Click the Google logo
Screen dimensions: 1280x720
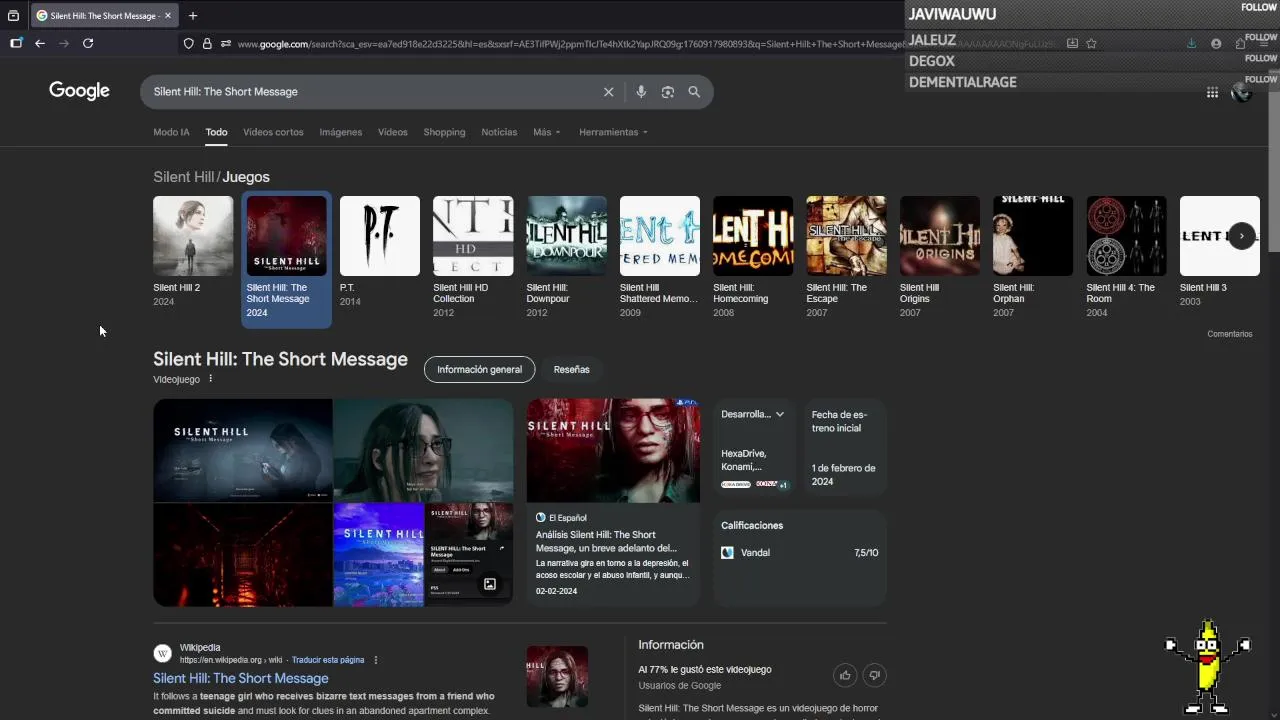coord(79,91)
